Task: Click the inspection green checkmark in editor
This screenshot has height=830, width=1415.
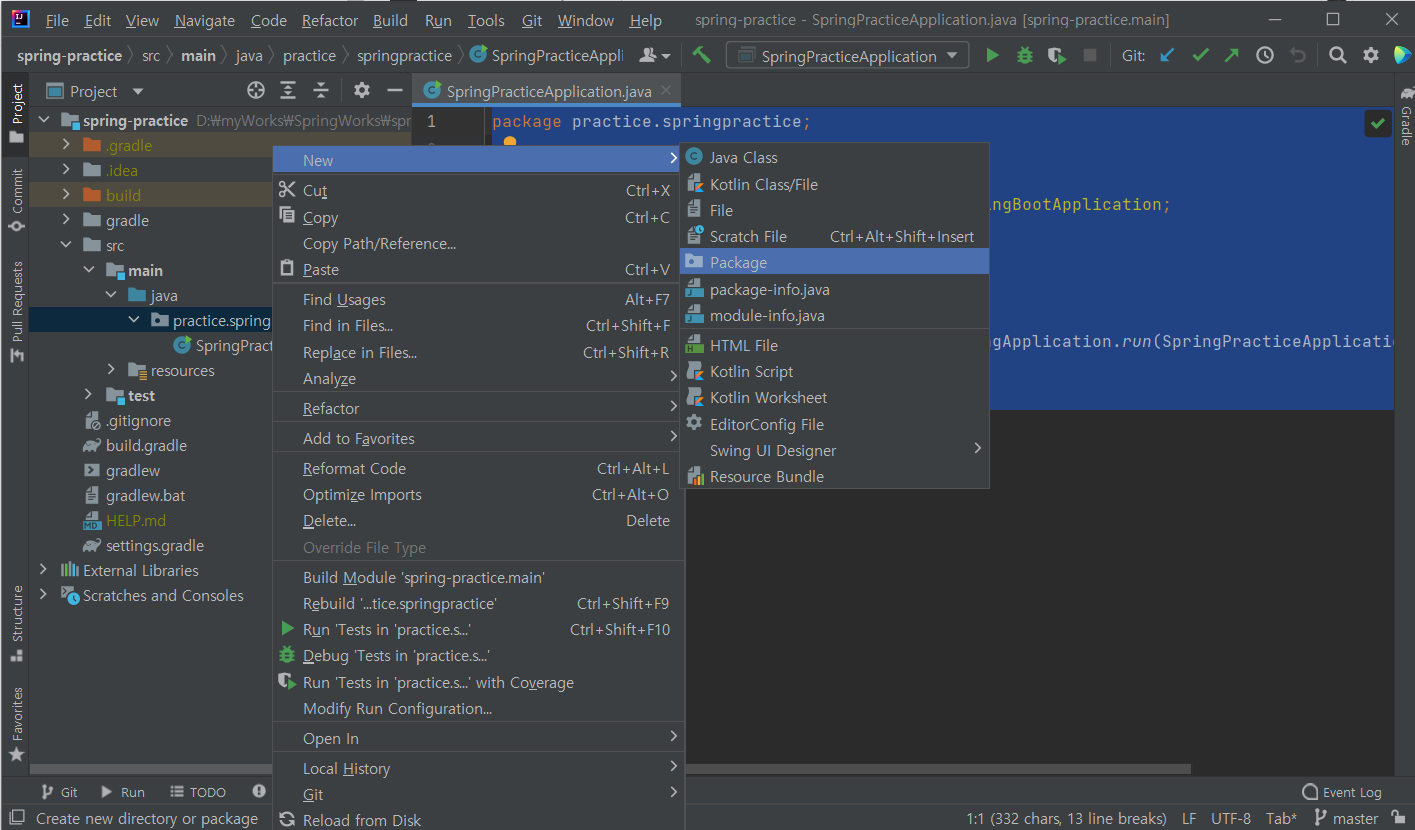Action: pyautogui.click(x=1378, y=124)
